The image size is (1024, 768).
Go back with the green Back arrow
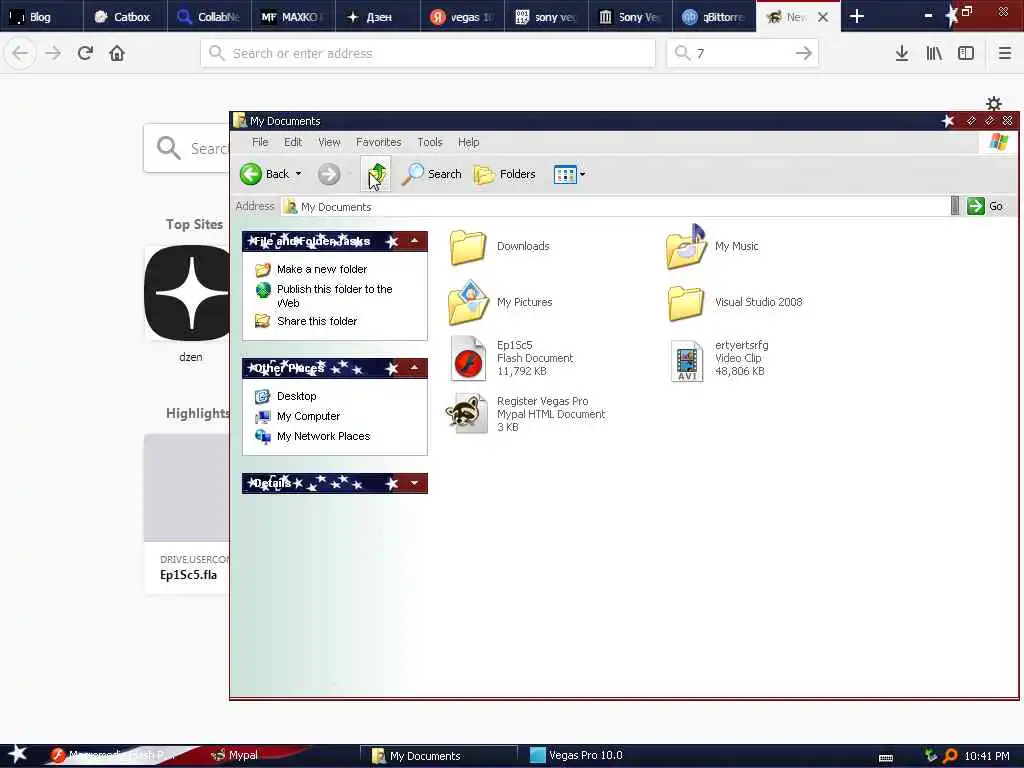(x=251, y=174)
